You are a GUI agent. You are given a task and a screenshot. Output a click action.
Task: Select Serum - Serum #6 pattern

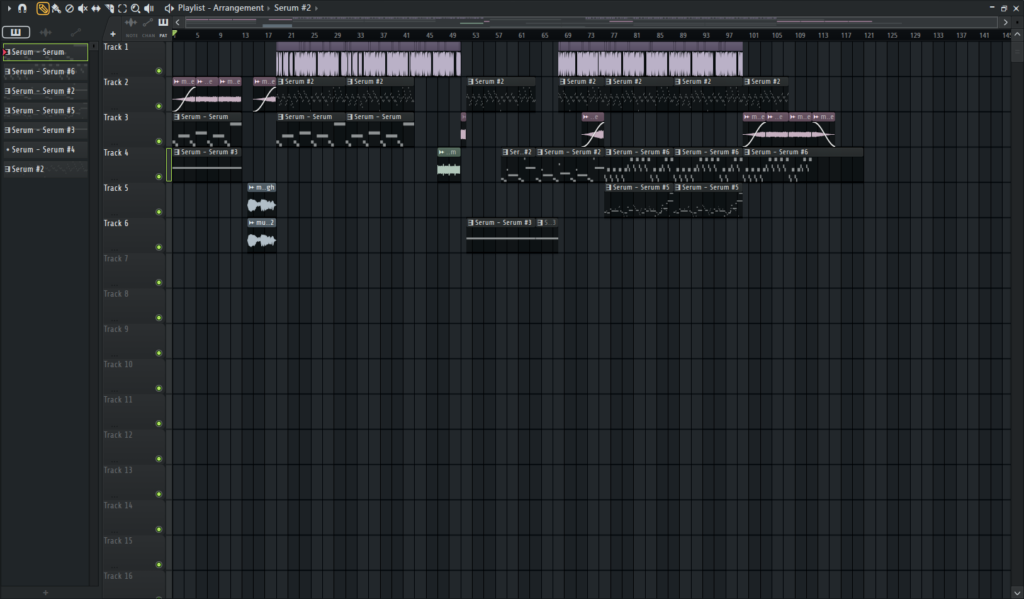[44, 72]
